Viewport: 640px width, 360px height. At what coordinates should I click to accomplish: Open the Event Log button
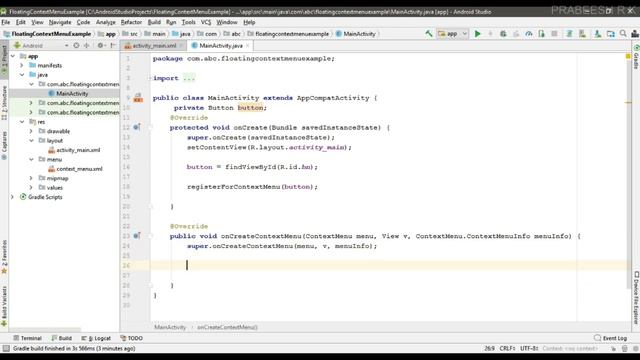click(x=610, y=338)
